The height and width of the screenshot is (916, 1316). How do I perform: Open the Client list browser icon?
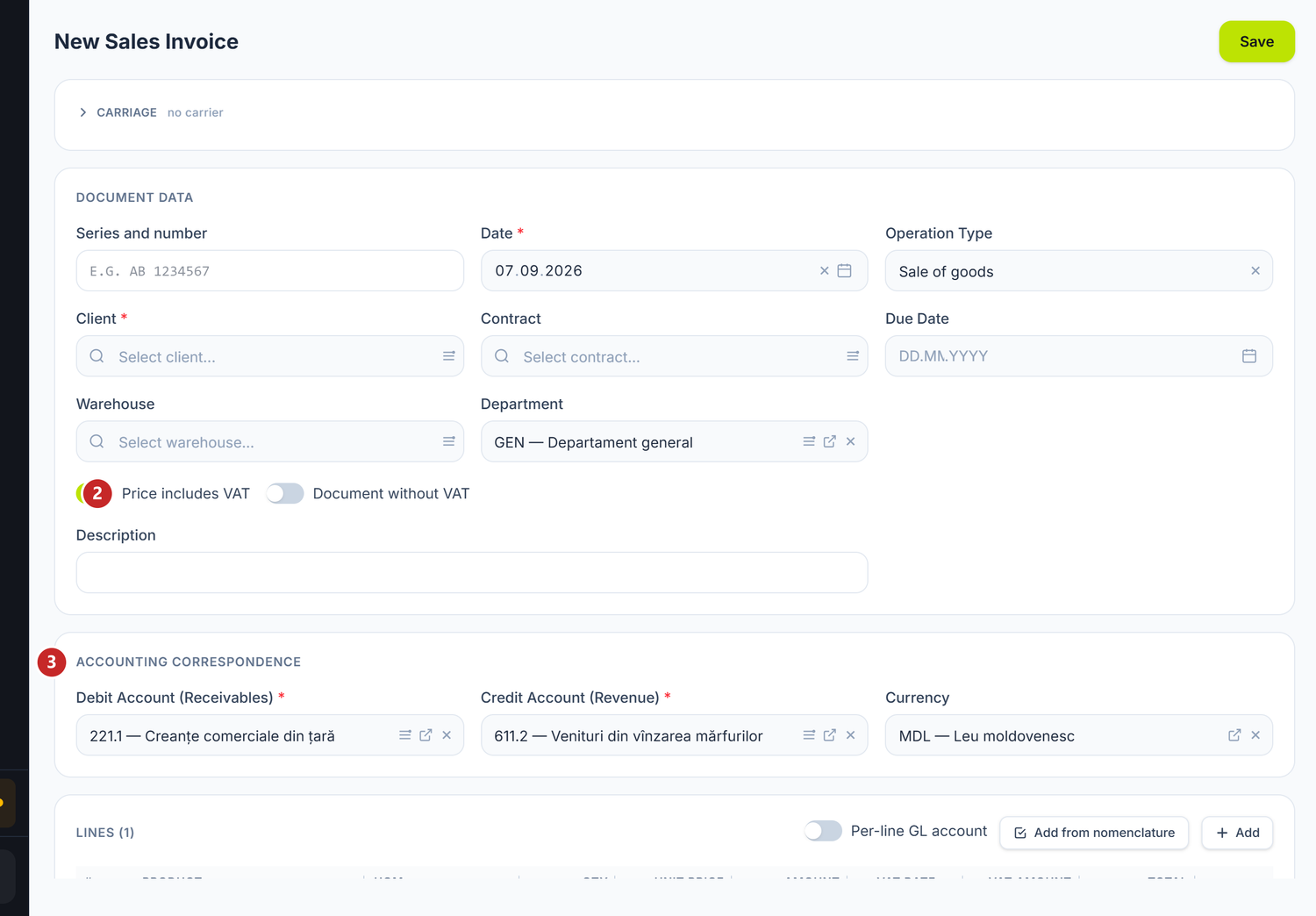tap(448, 356)
